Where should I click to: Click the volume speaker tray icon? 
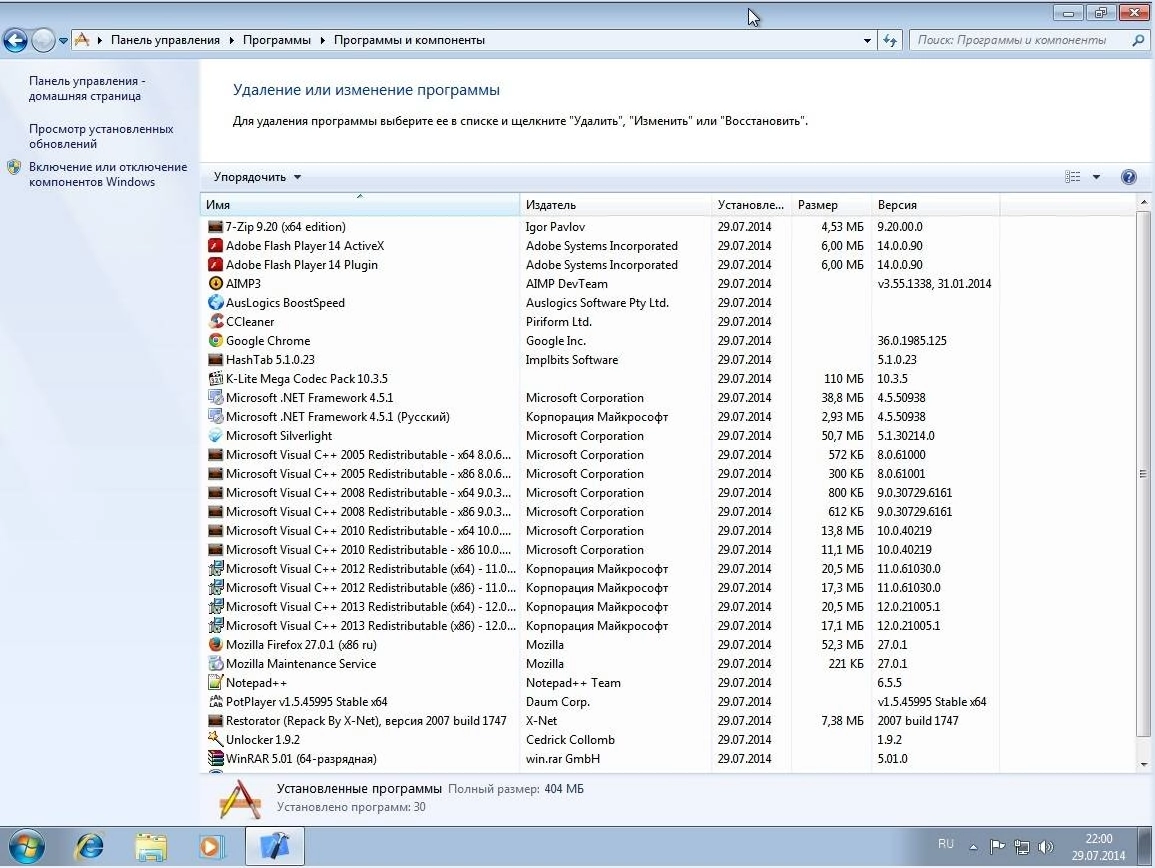(1045, 847)
